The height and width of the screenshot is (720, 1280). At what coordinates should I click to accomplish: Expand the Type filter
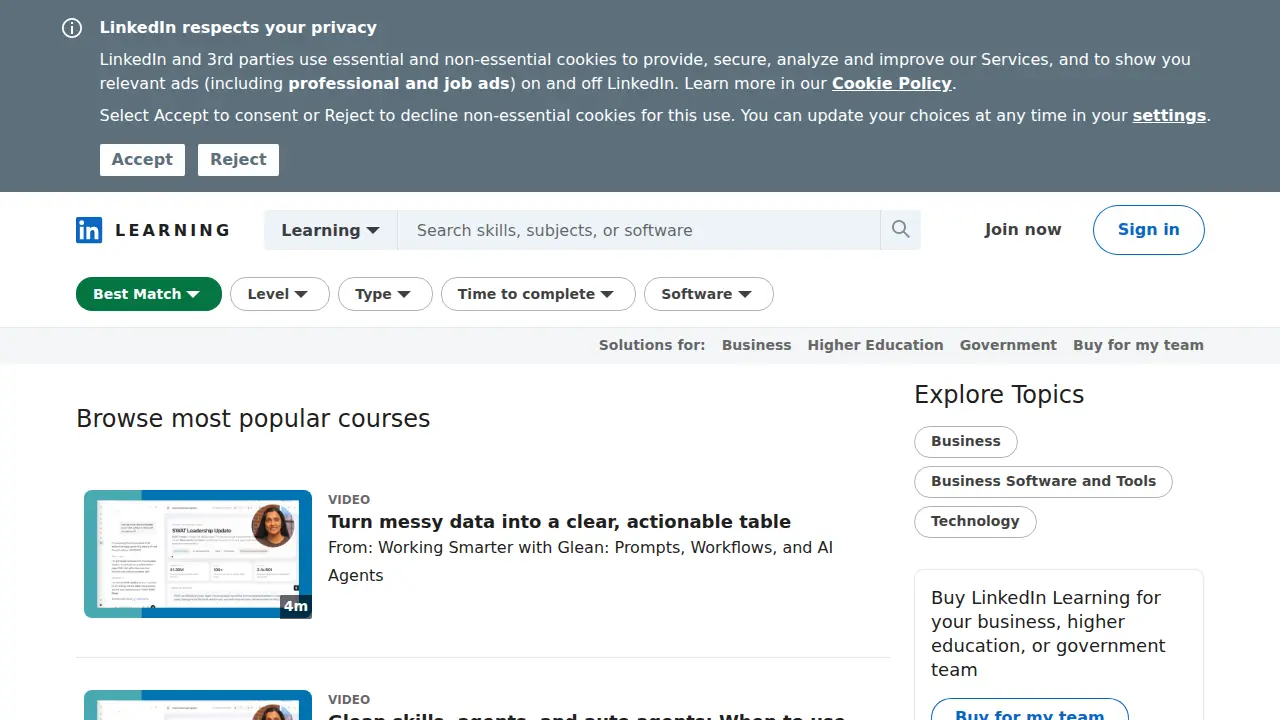385,294
